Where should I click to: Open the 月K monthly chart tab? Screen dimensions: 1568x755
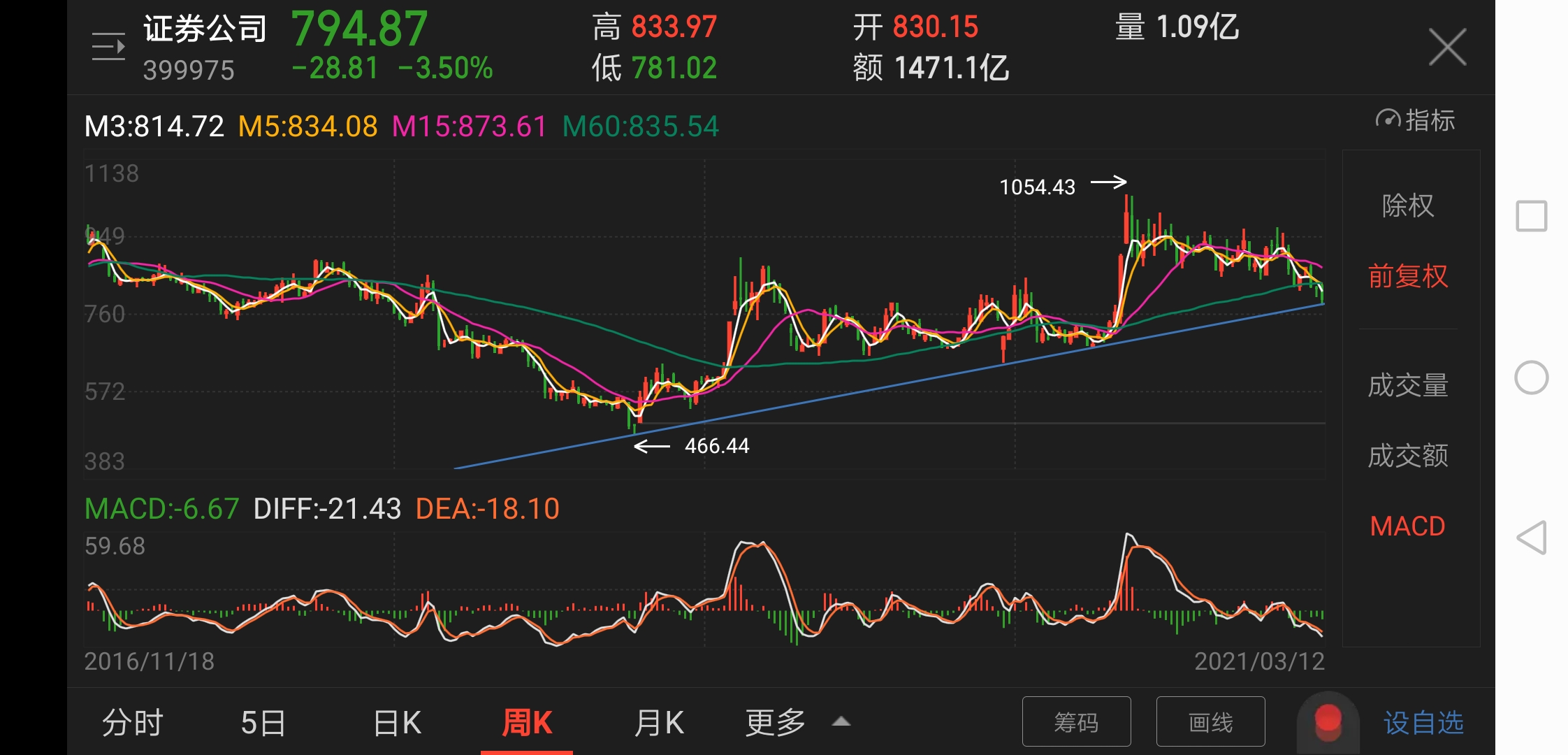coord(658,722)
